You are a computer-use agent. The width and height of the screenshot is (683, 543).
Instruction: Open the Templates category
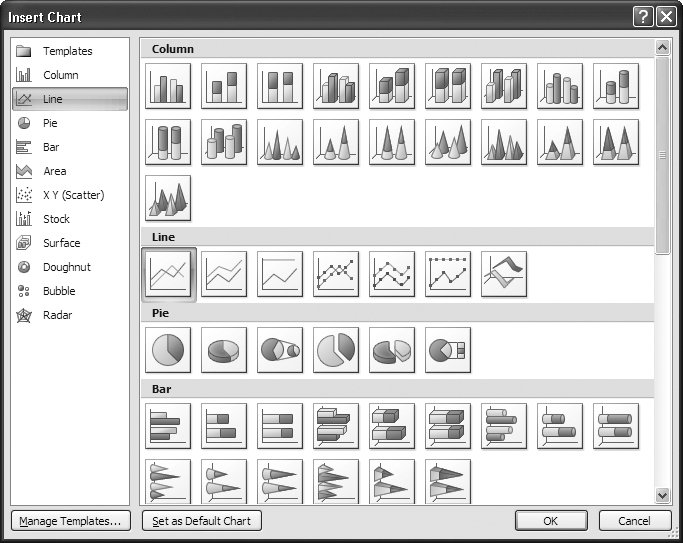click(67, 51)
